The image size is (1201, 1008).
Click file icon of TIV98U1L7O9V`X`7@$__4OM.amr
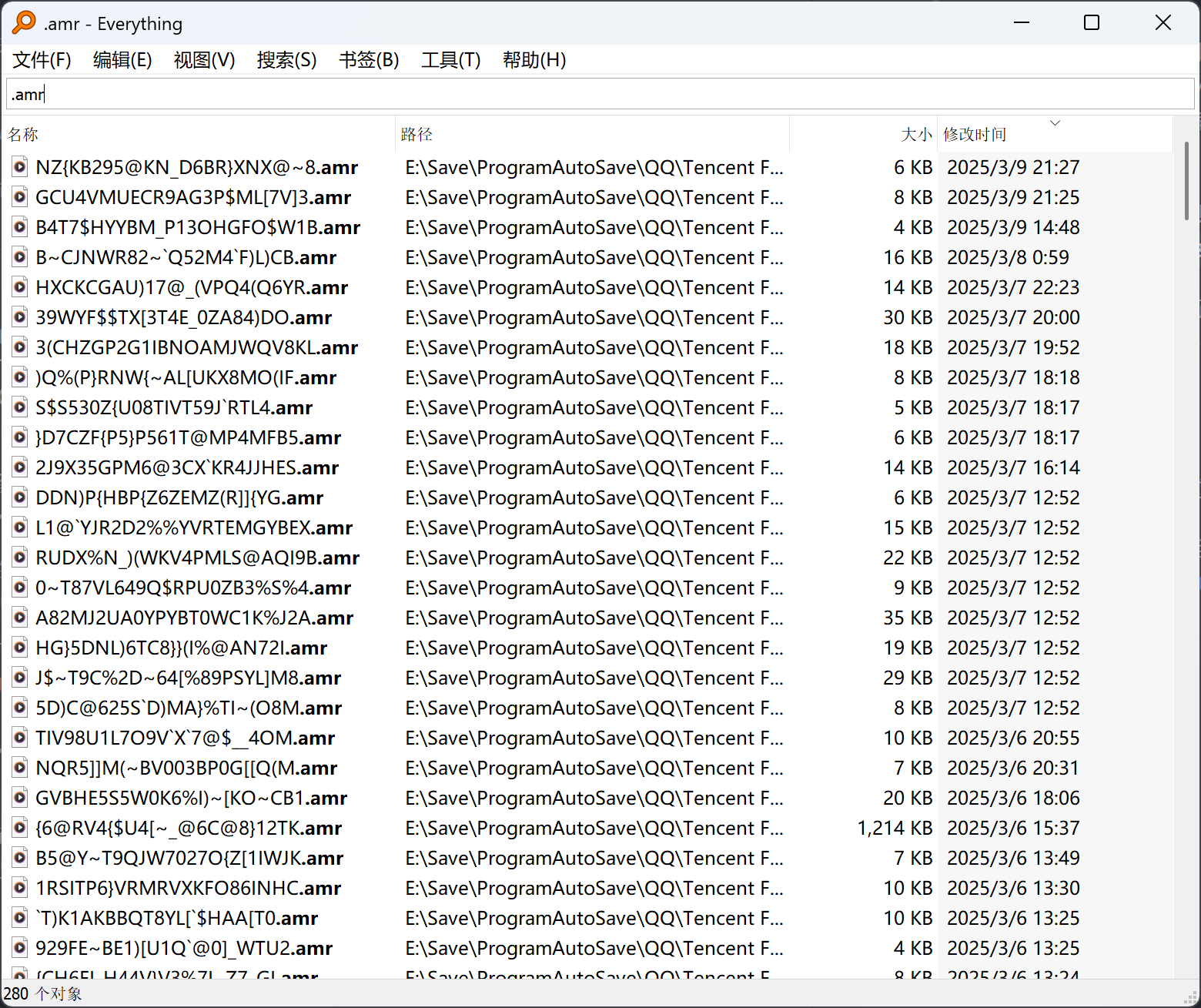(x=20, y=738)
